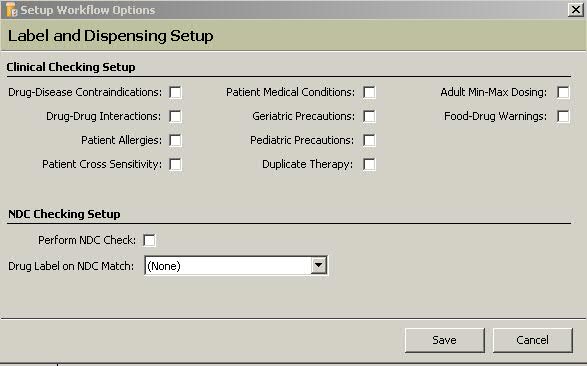Check the Patient Allergies box
This screenshot has height=366, width=587.
175,140
